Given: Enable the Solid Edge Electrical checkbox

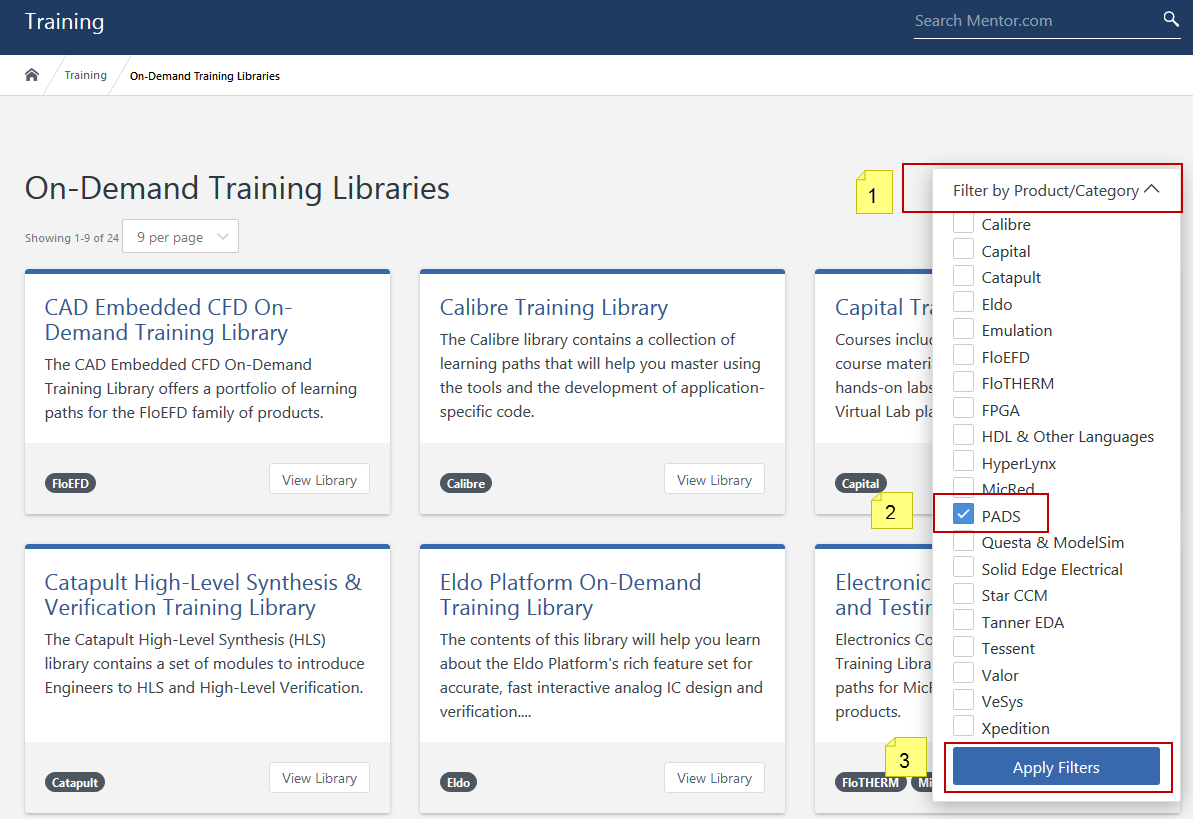Looking at the screenshot, I should 963,567.
